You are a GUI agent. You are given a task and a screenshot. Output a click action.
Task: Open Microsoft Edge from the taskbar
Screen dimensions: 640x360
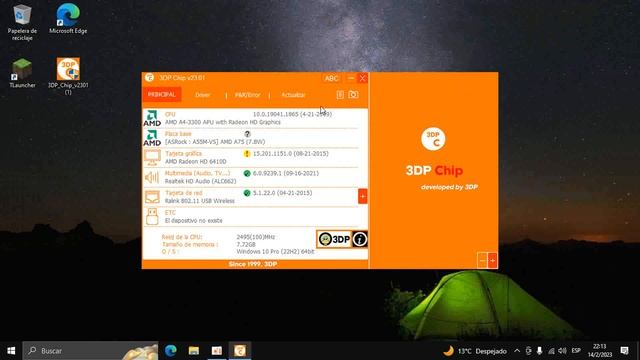point(171,351)
